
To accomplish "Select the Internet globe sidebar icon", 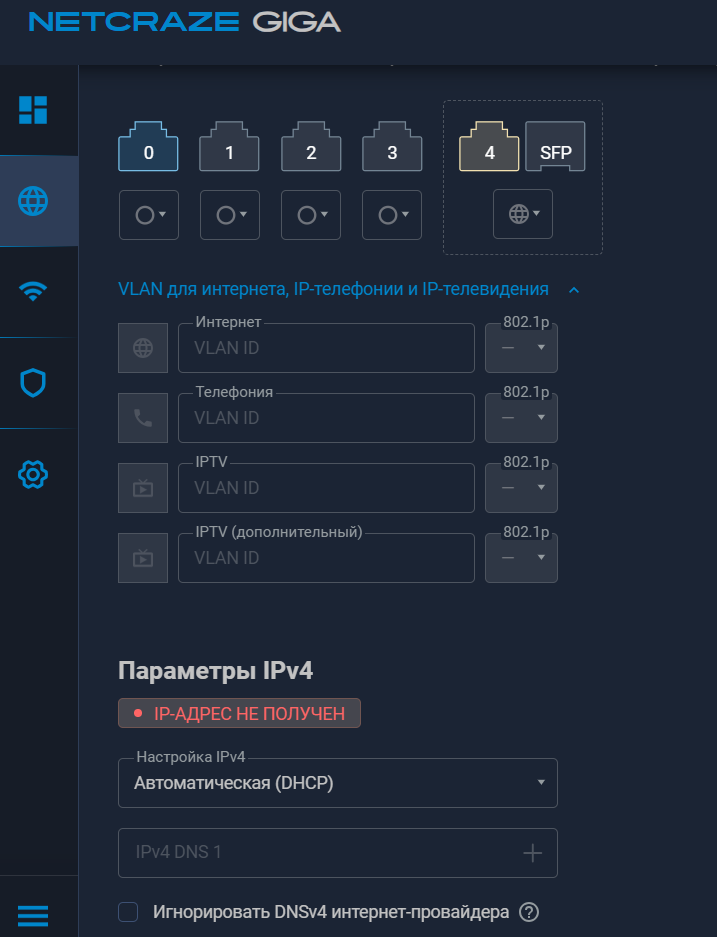I will click(x=33, y=201).
